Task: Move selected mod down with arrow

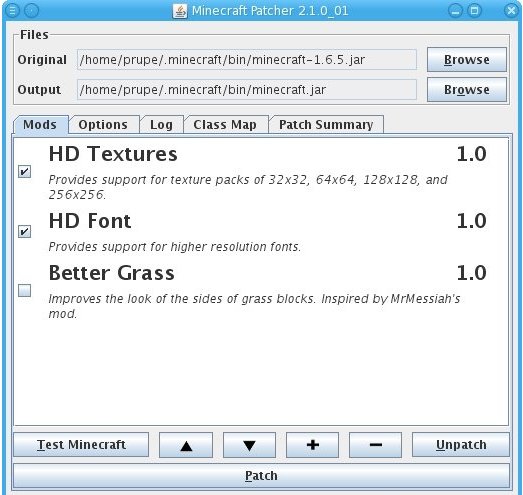Action: click(x=249, y=445)
